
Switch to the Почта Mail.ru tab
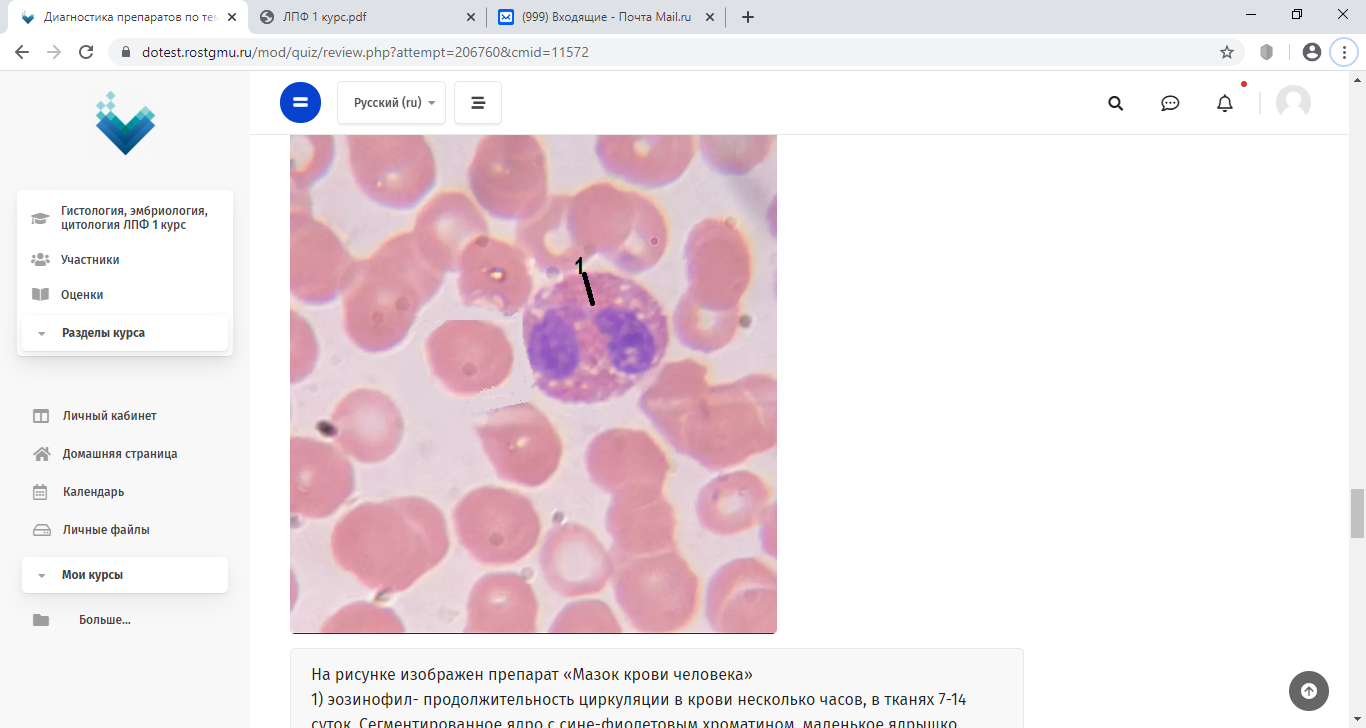click(x=607, y=17)
